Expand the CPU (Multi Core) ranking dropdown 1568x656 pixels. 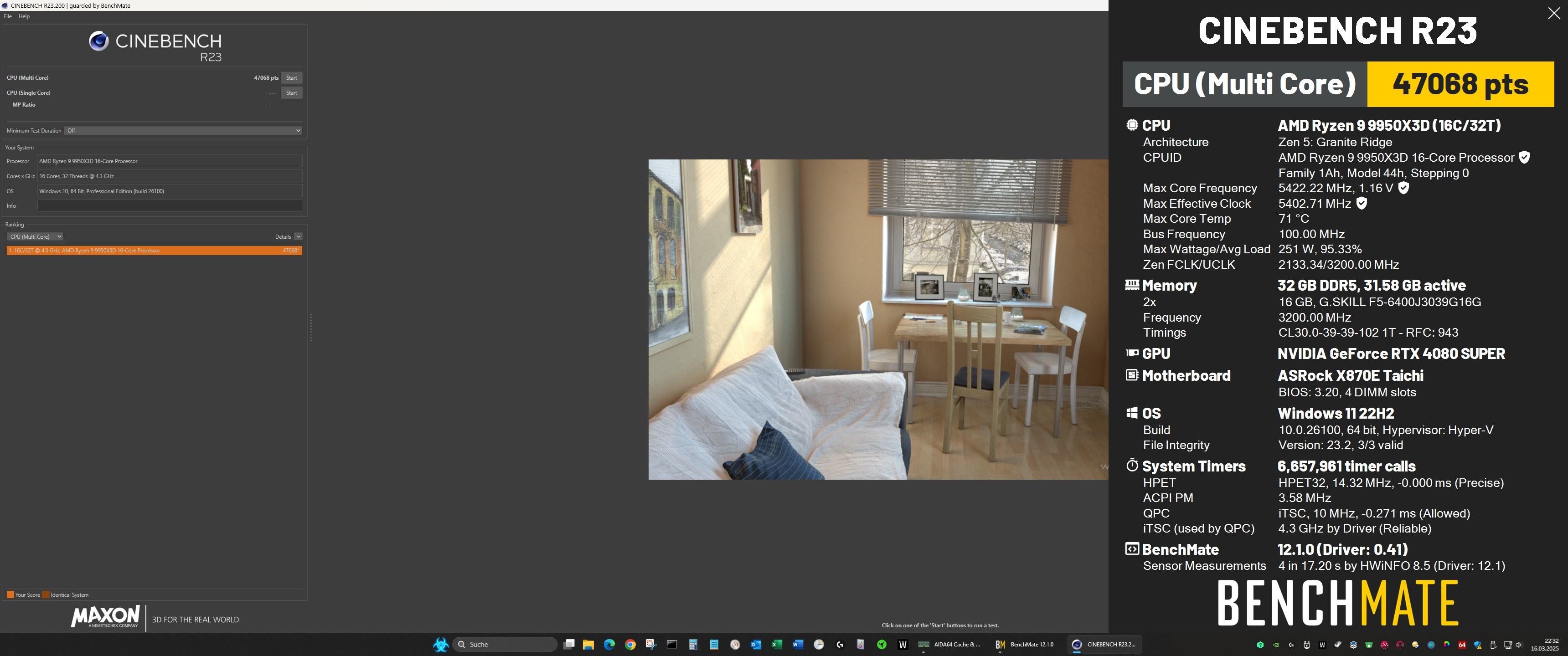click(35, 237)
